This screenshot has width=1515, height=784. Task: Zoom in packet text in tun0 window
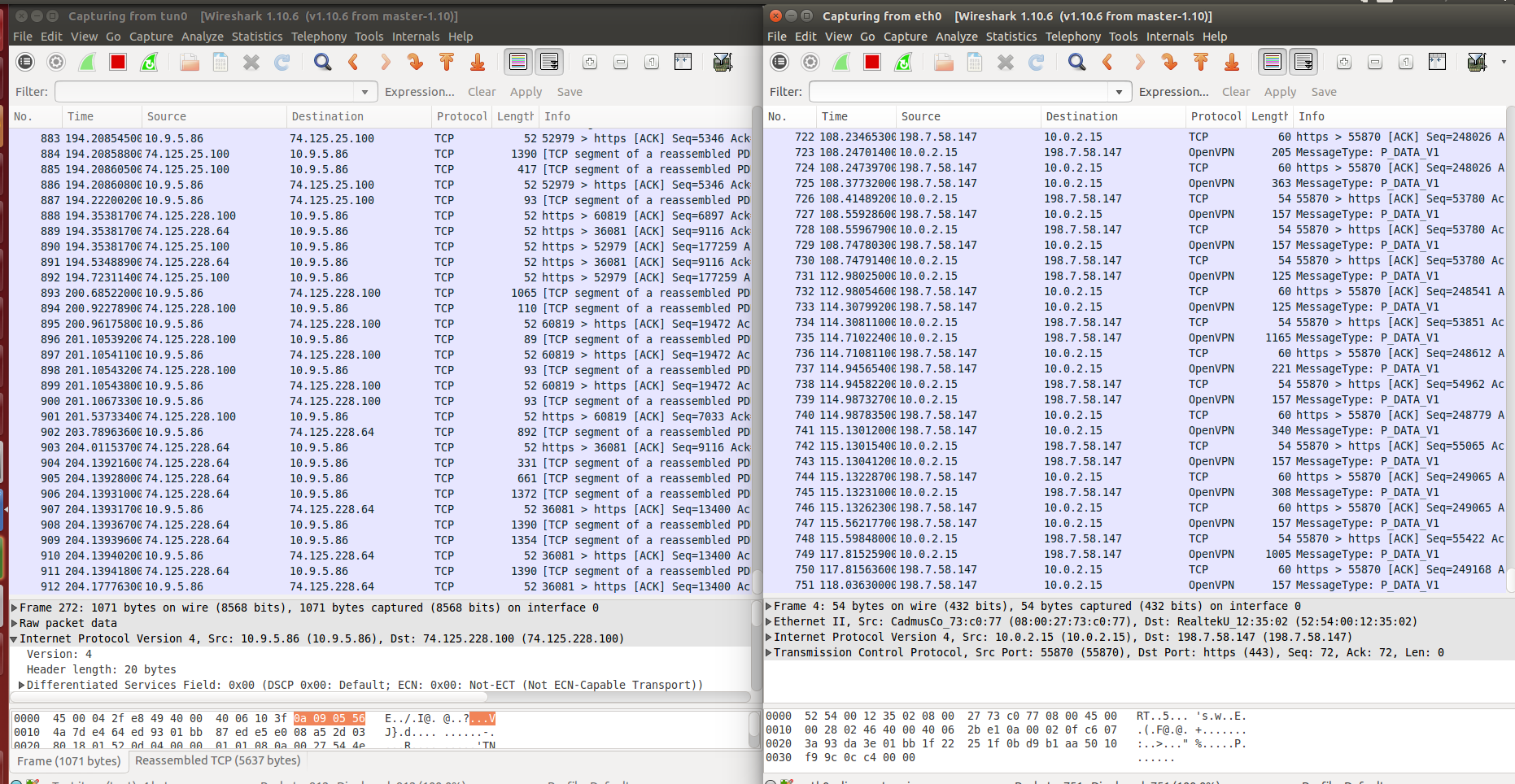click(x=590, y=62)
